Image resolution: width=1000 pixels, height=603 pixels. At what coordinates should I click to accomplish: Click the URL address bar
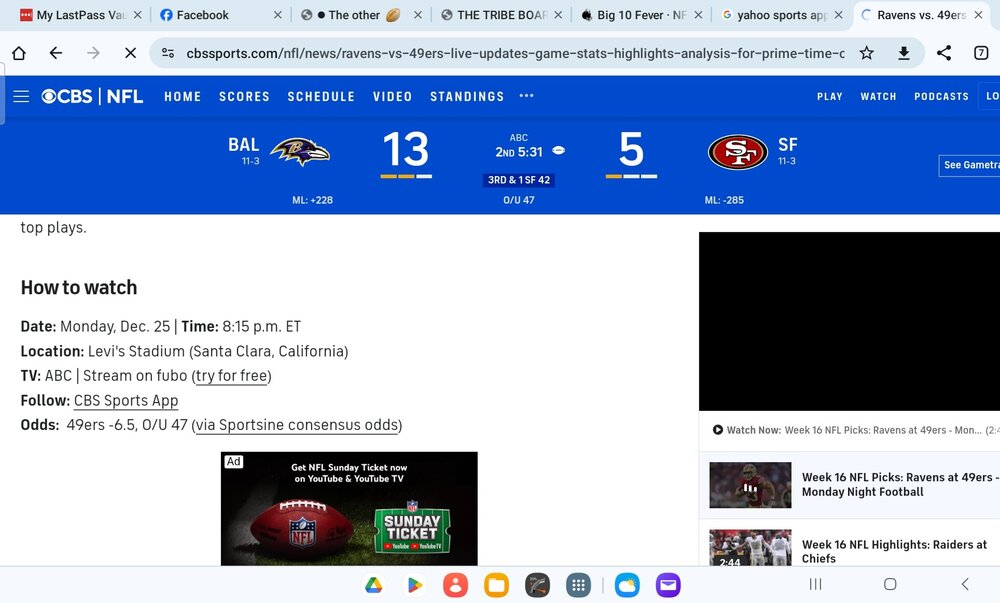point(514,53)
